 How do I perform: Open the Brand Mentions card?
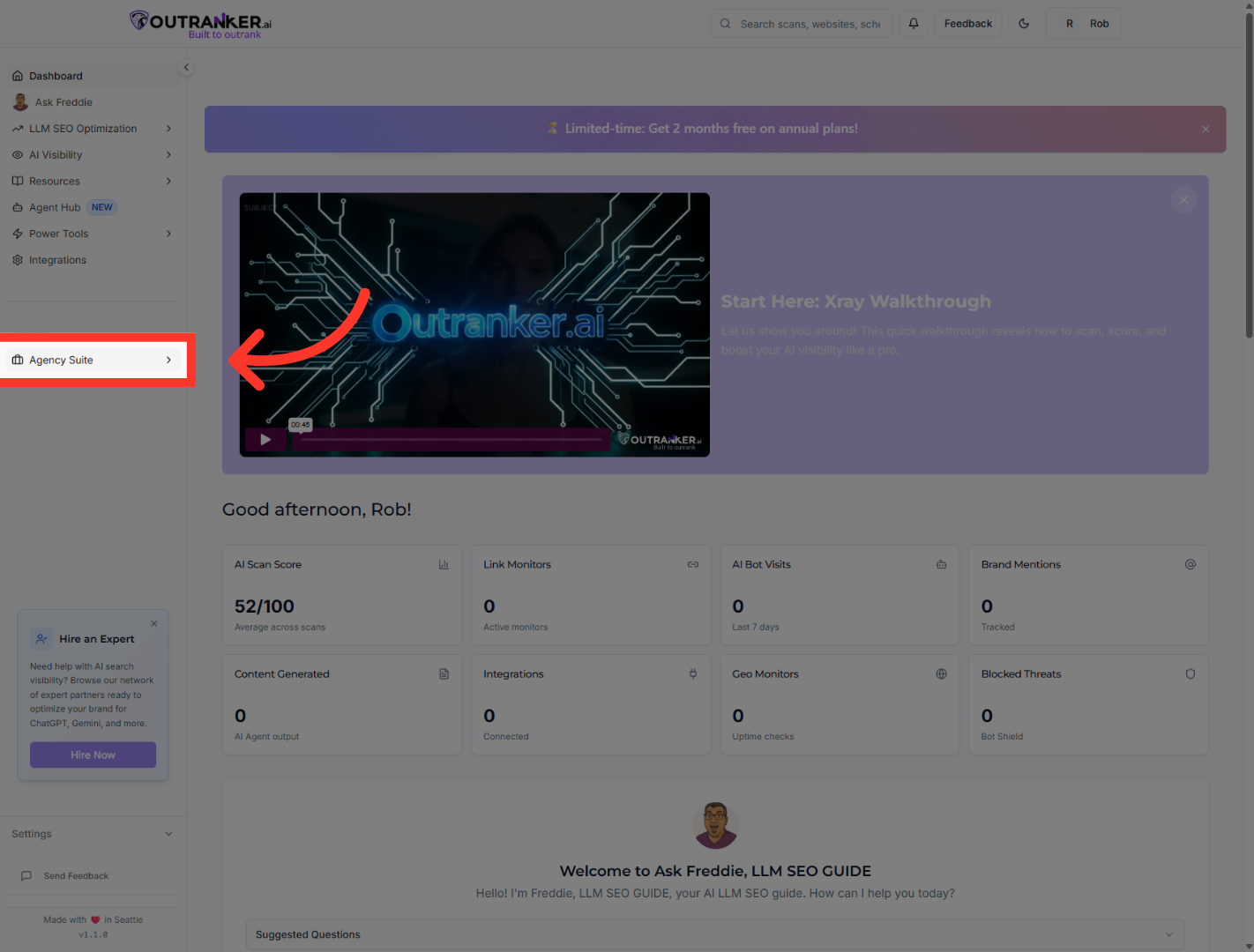(1088, 595)
